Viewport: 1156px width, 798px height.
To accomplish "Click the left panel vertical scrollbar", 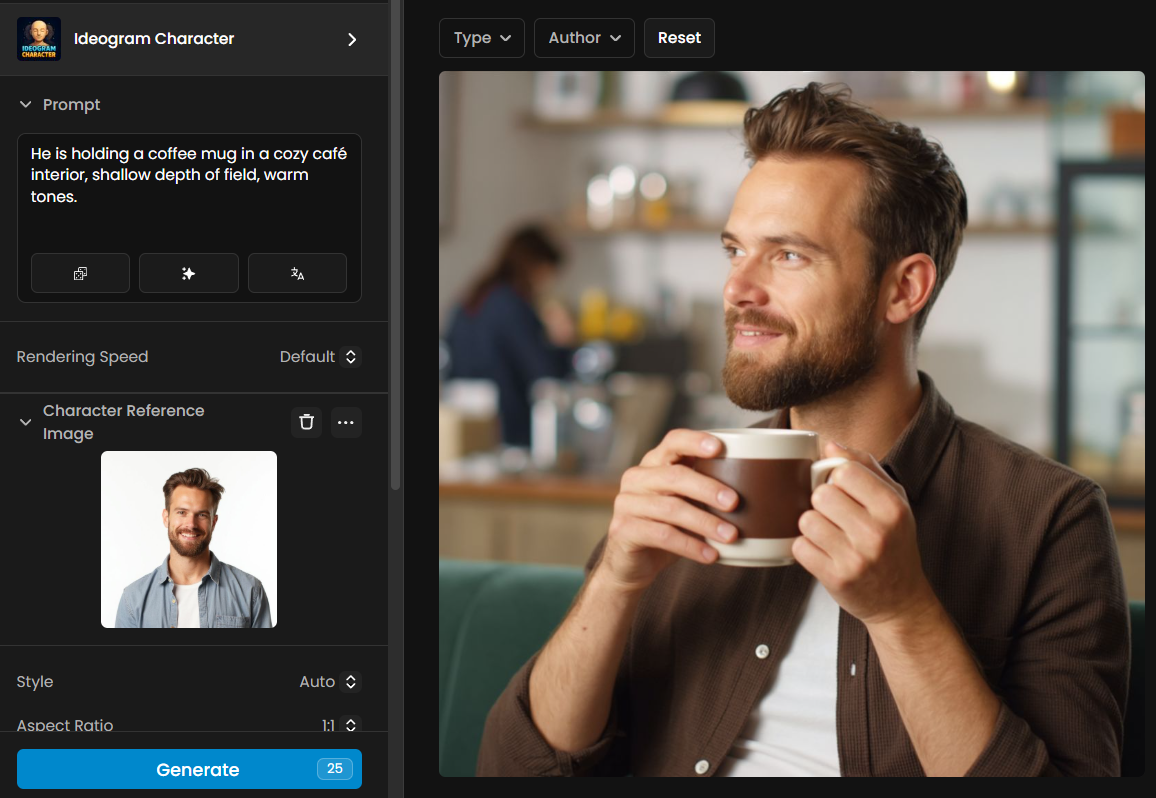I will pyautogui.click(x=396, y=243).
